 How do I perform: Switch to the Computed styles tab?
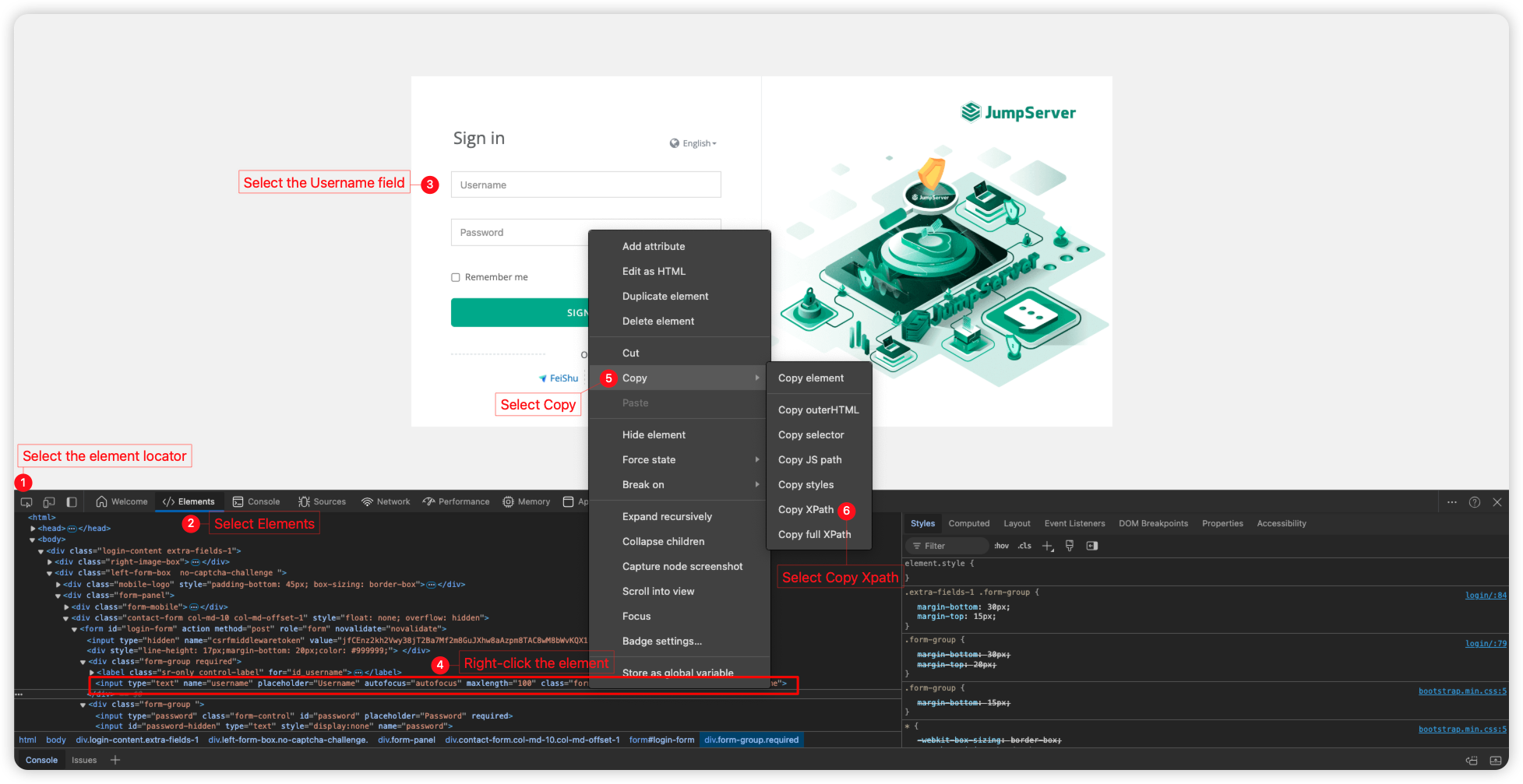(x=969, y=524)
